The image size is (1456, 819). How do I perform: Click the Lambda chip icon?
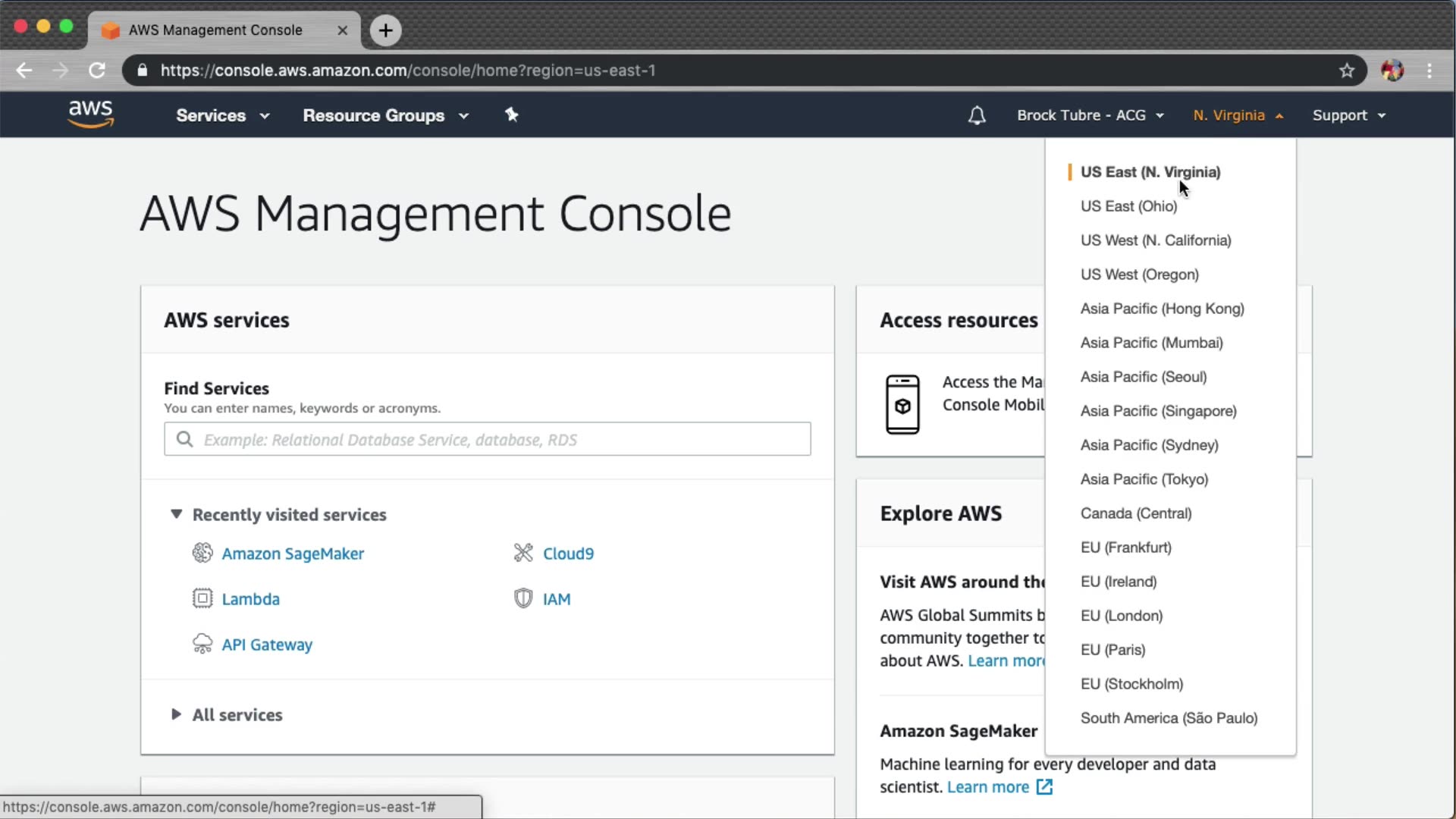pos(202,598)
